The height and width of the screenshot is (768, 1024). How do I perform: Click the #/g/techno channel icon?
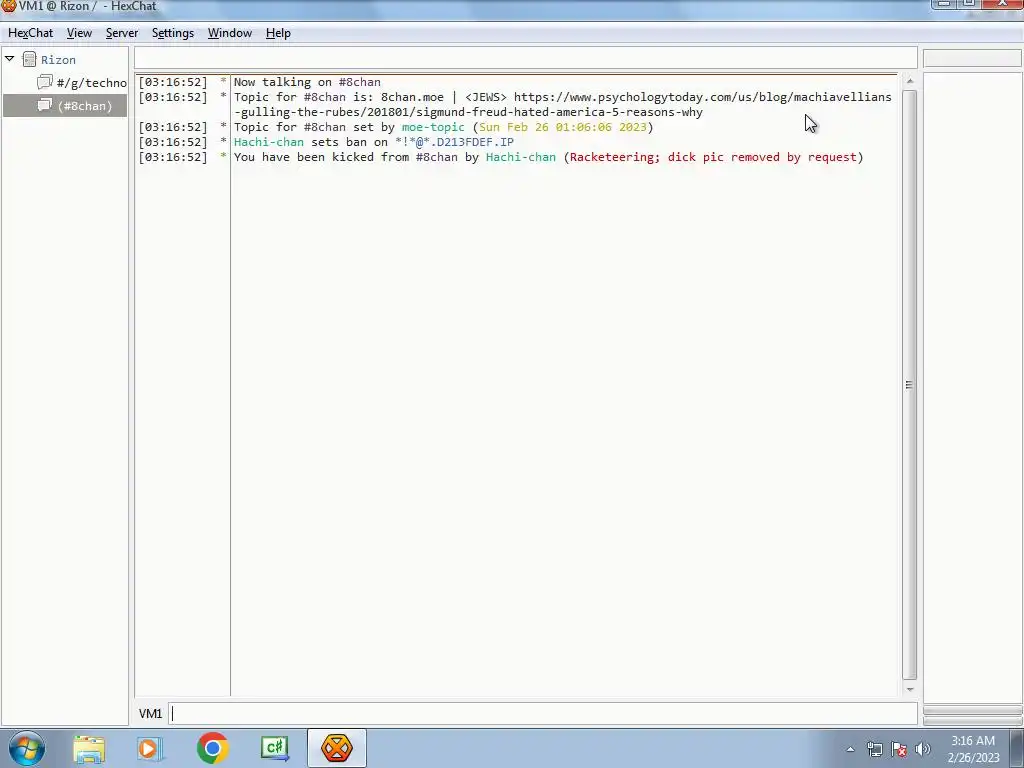point(44,82)
